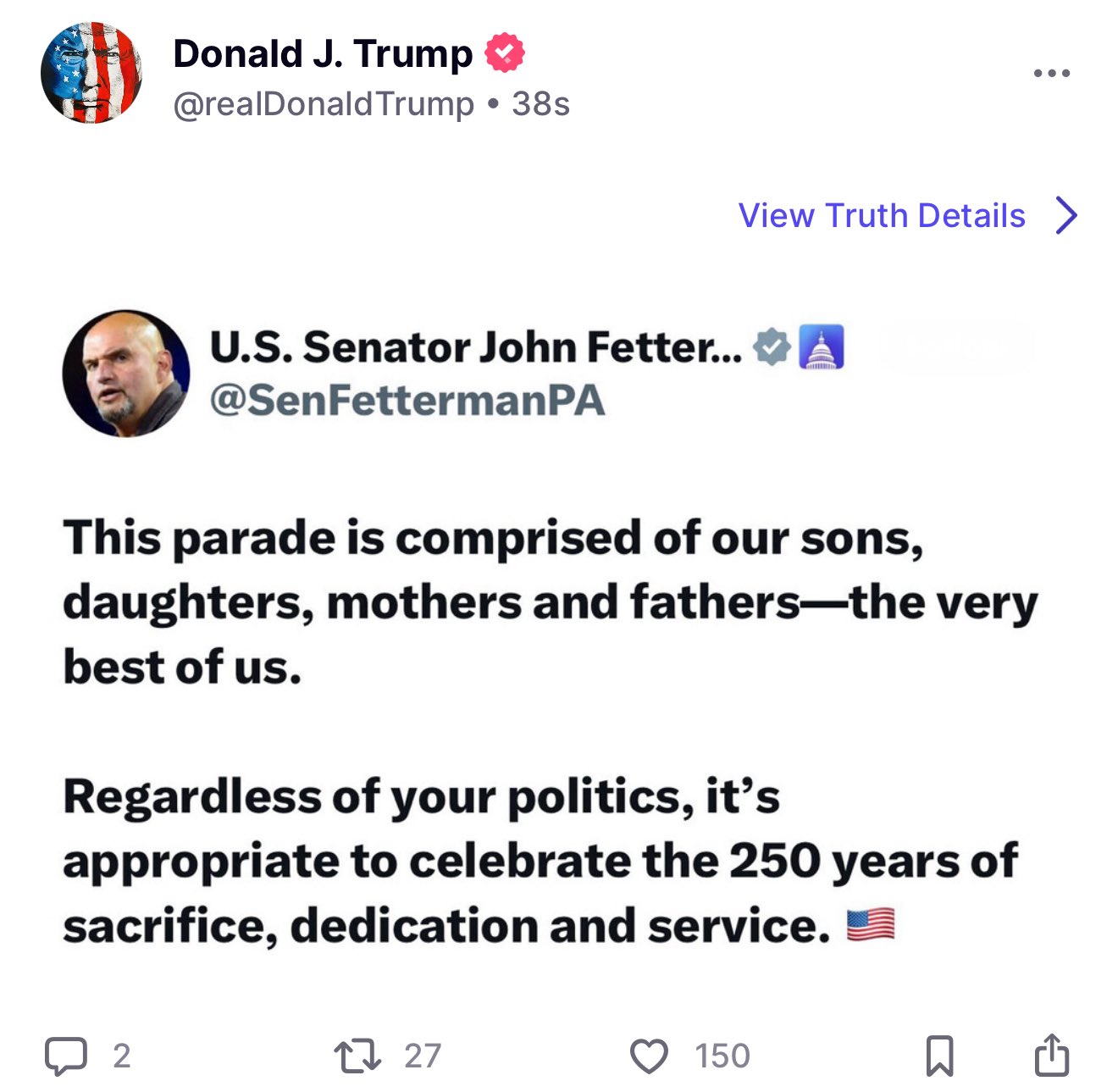Bookmark this Truth post
Image resolution: width=1118 pixels, height=1092 pixels.
click(x=939, y=1056)
